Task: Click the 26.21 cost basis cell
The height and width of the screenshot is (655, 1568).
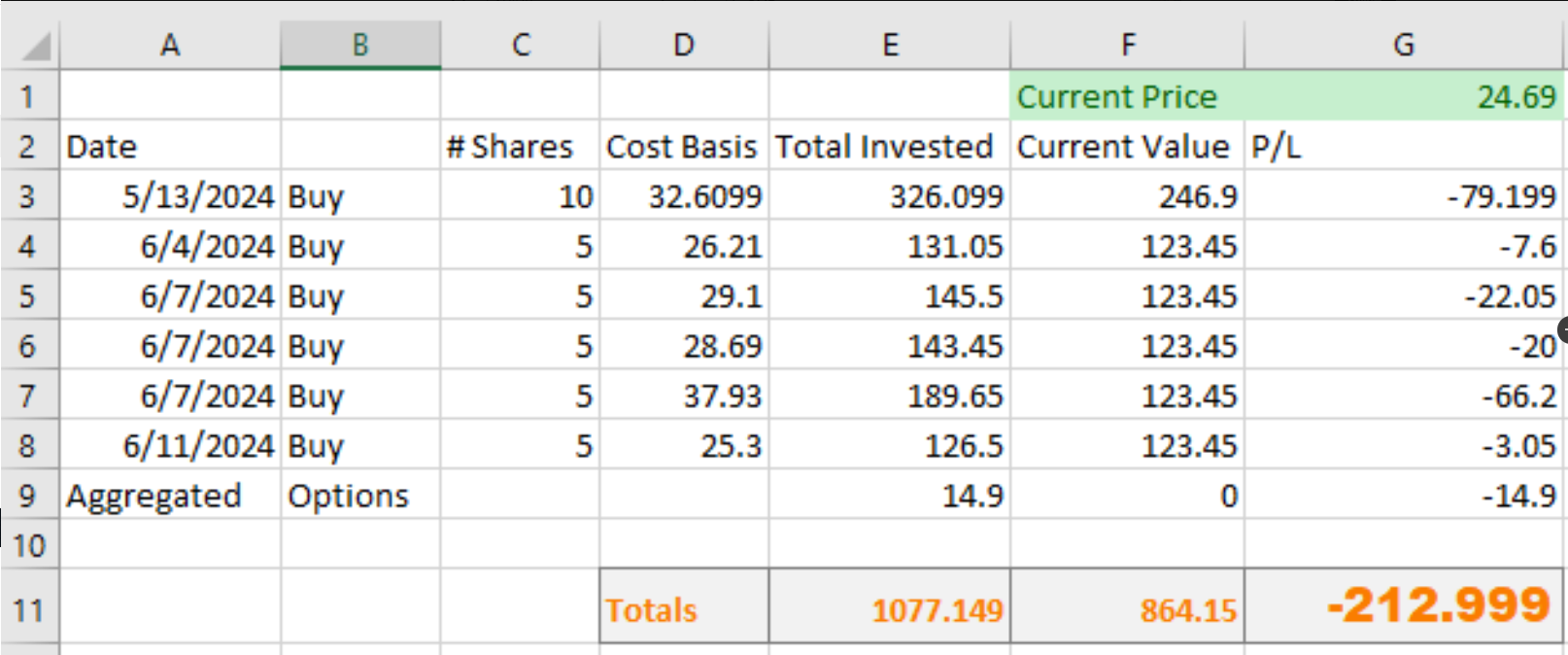Action: tap(684, 246)
